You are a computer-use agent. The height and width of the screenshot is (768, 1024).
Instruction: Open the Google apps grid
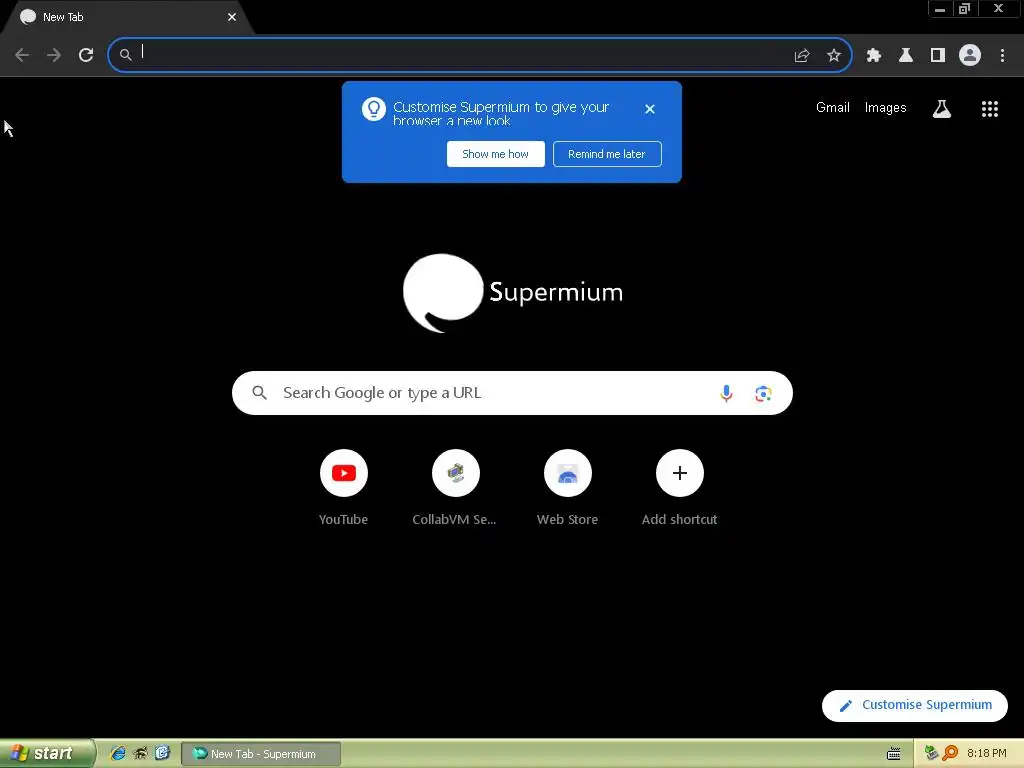coord(989,109)
